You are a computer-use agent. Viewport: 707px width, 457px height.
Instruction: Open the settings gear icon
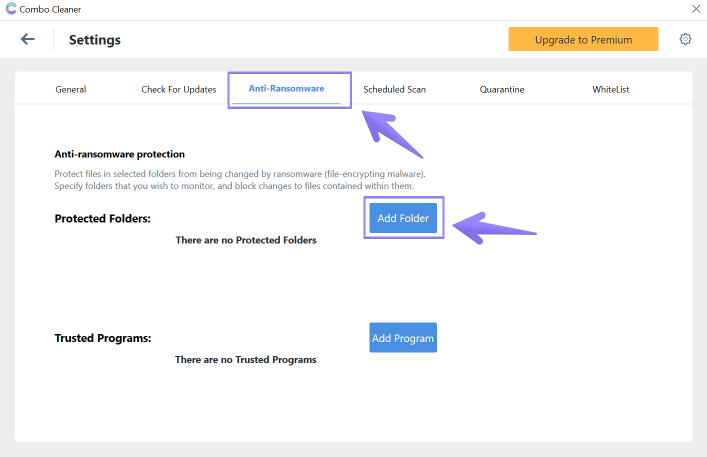[685, 39]
